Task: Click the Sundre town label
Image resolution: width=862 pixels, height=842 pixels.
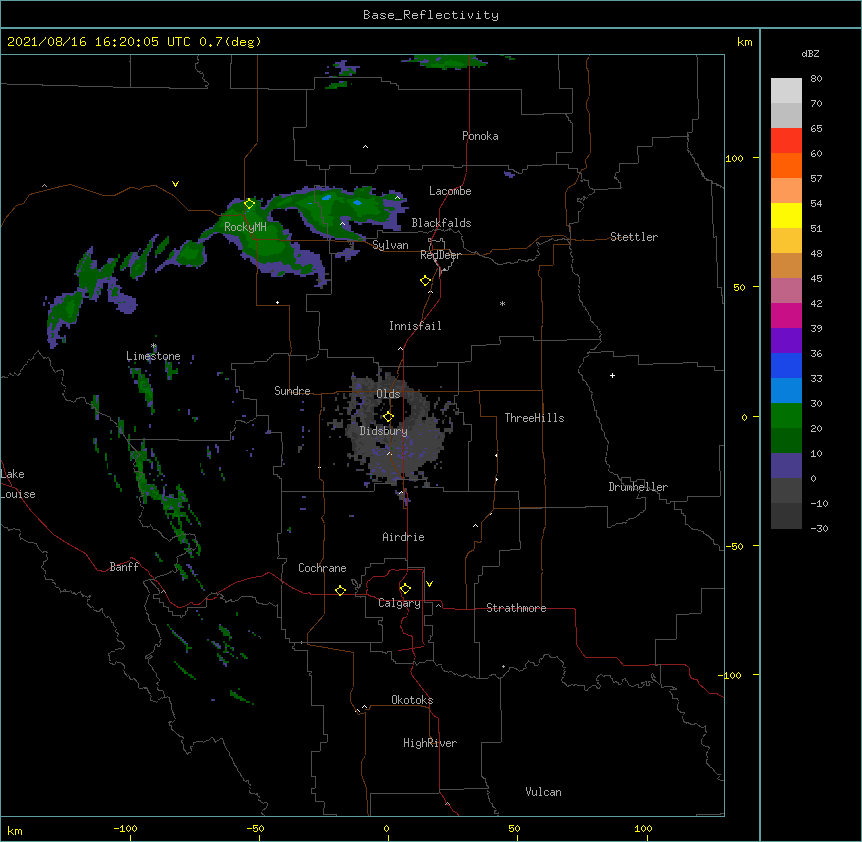Action: [292, 391]
